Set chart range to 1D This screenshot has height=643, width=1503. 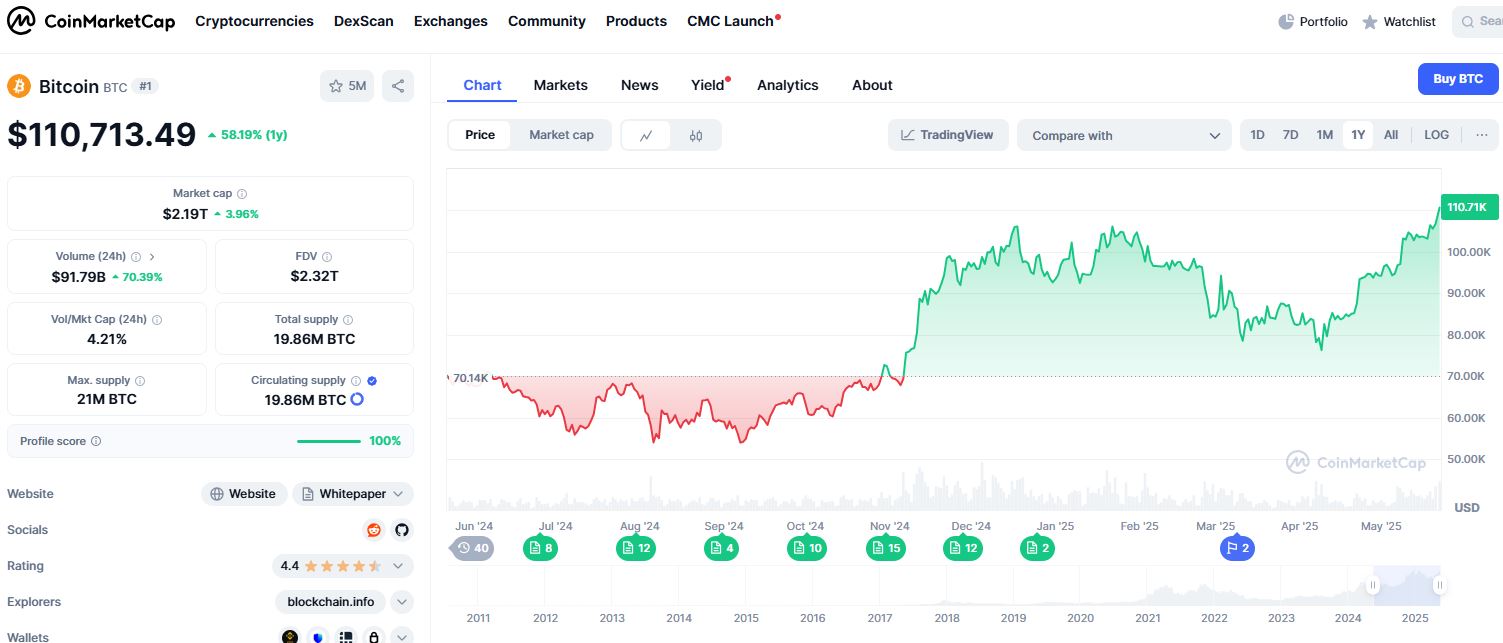(1258, 135)
